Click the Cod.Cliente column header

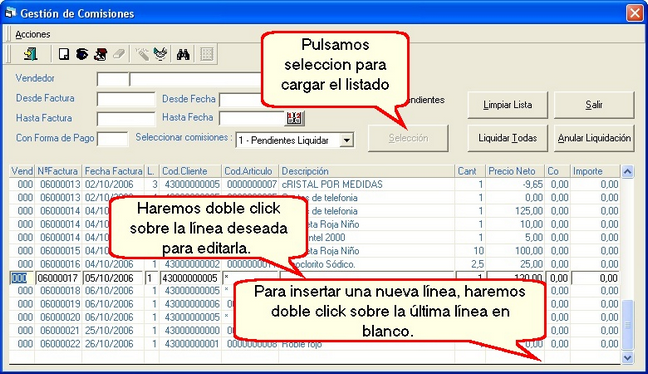click(x=191, y=171)
